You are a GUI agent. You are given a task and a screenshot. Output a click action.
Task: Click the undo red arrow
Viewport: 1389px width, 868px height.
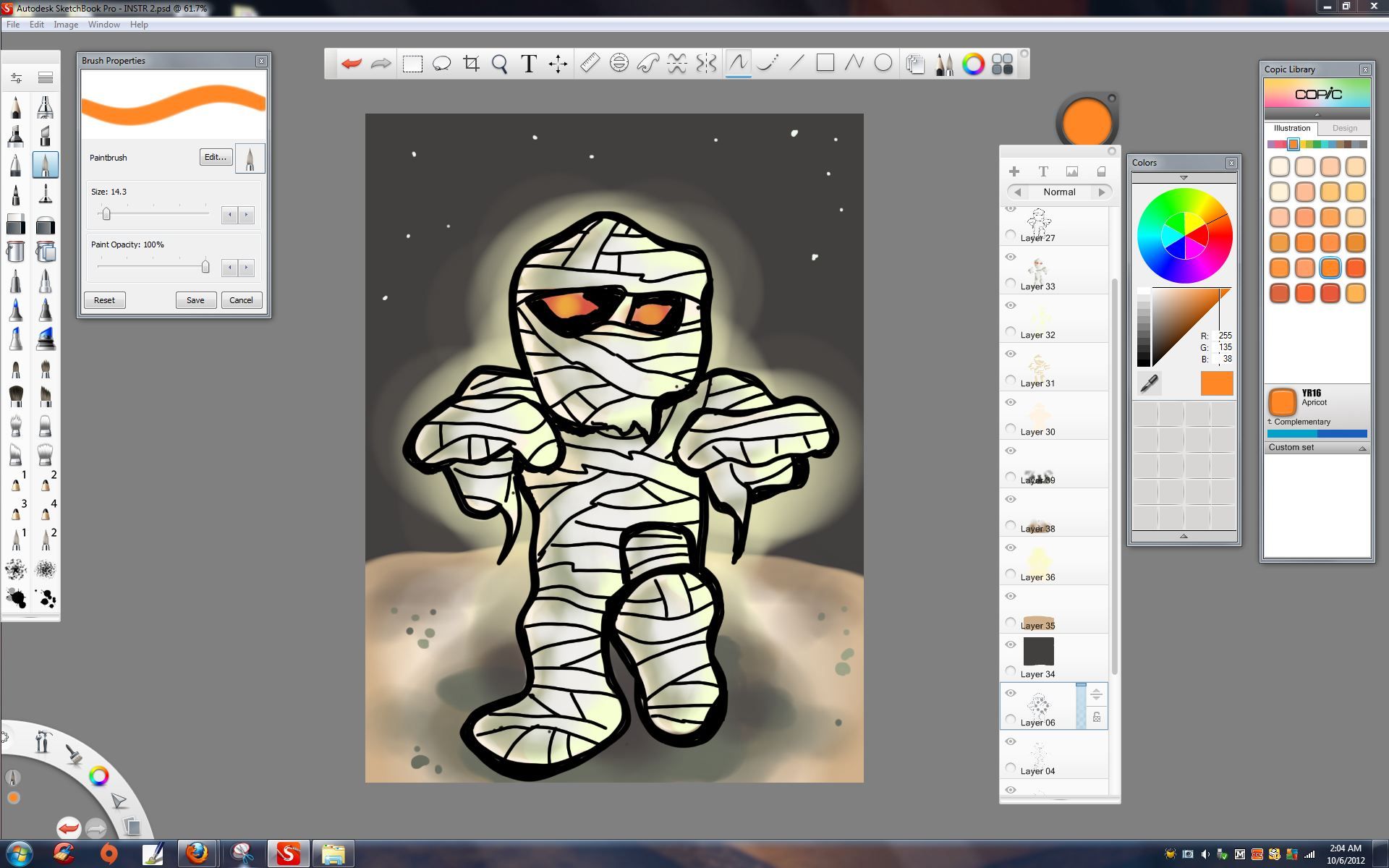tap(351, 64)
